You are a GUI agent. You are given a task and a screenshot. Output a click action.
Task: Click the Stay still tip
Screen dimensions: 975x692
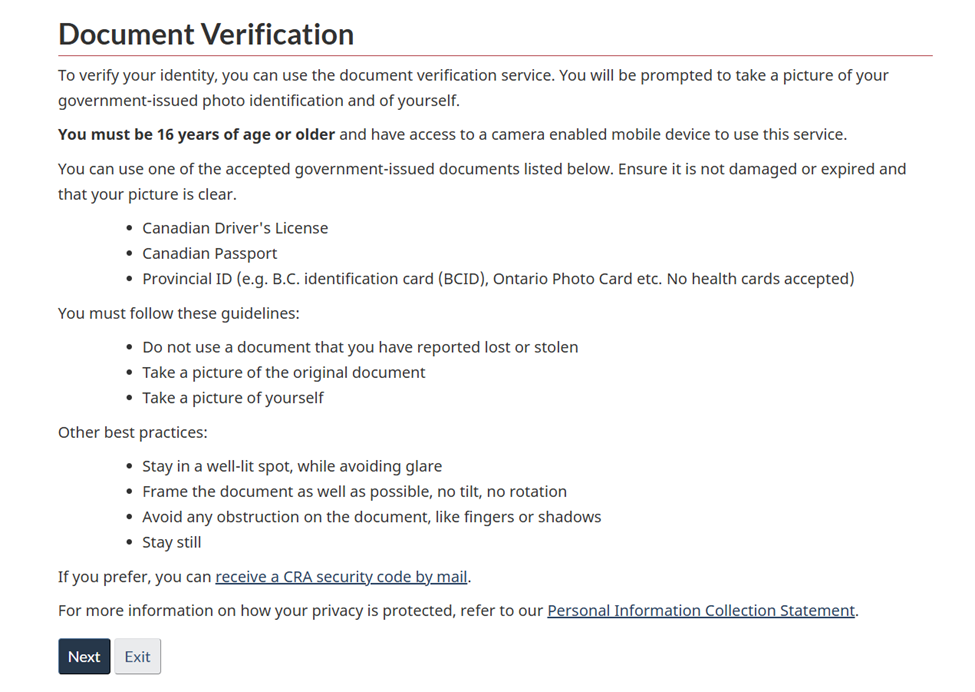coord(172,543)
